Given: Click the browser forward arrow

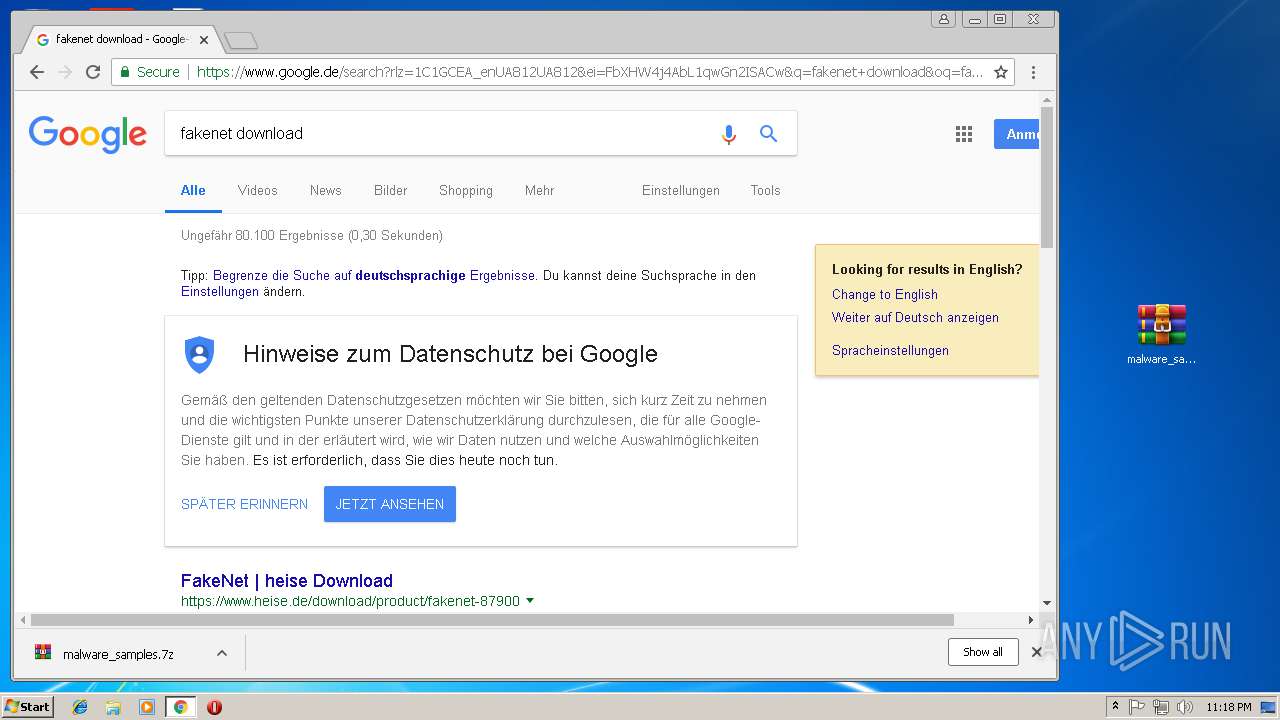Looking at the screenshot, I should pyautogui.click(x=65, y=72).
